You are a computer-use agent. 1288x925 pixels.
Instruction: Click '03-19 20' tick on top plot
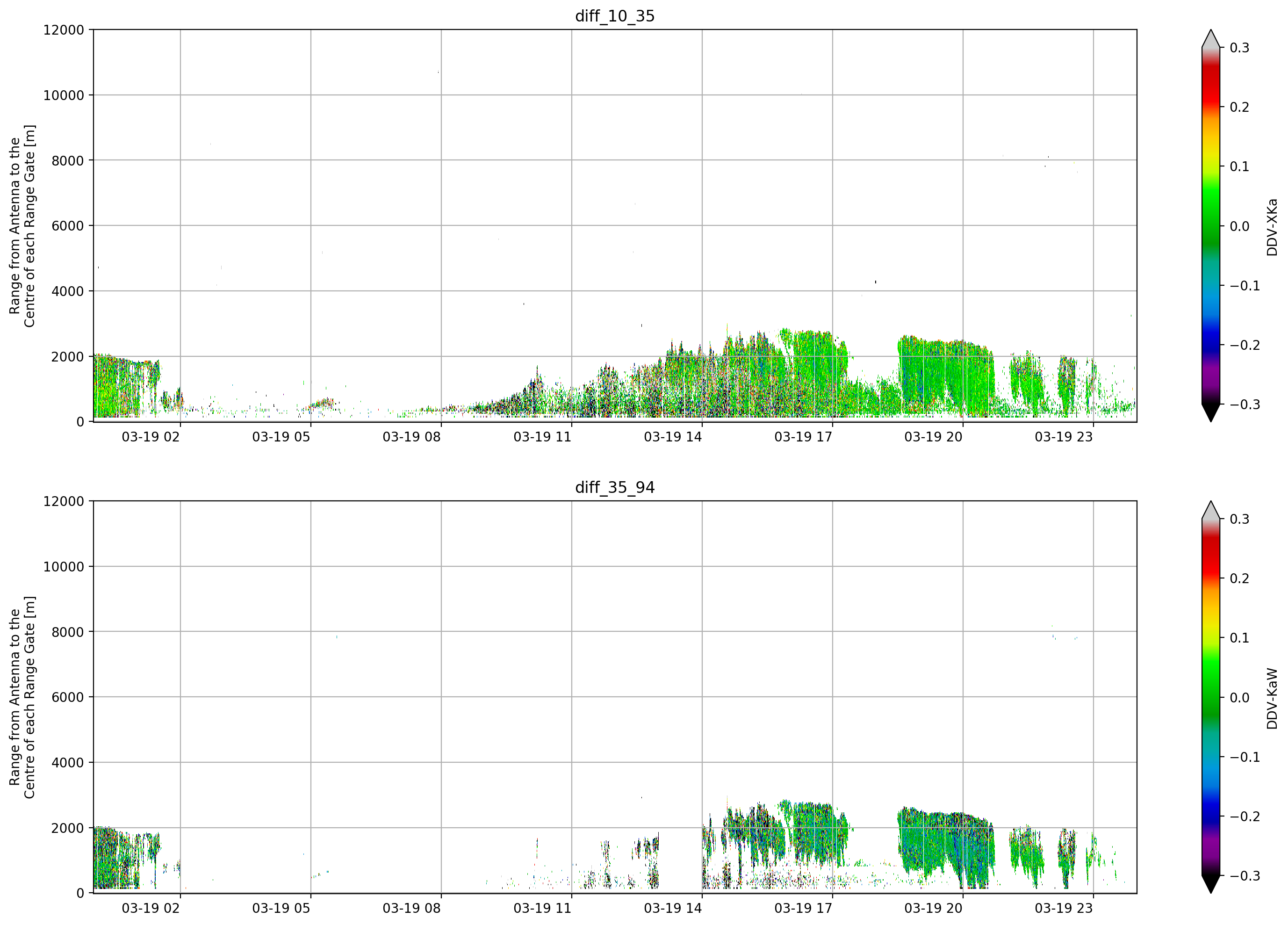(933, 437)
